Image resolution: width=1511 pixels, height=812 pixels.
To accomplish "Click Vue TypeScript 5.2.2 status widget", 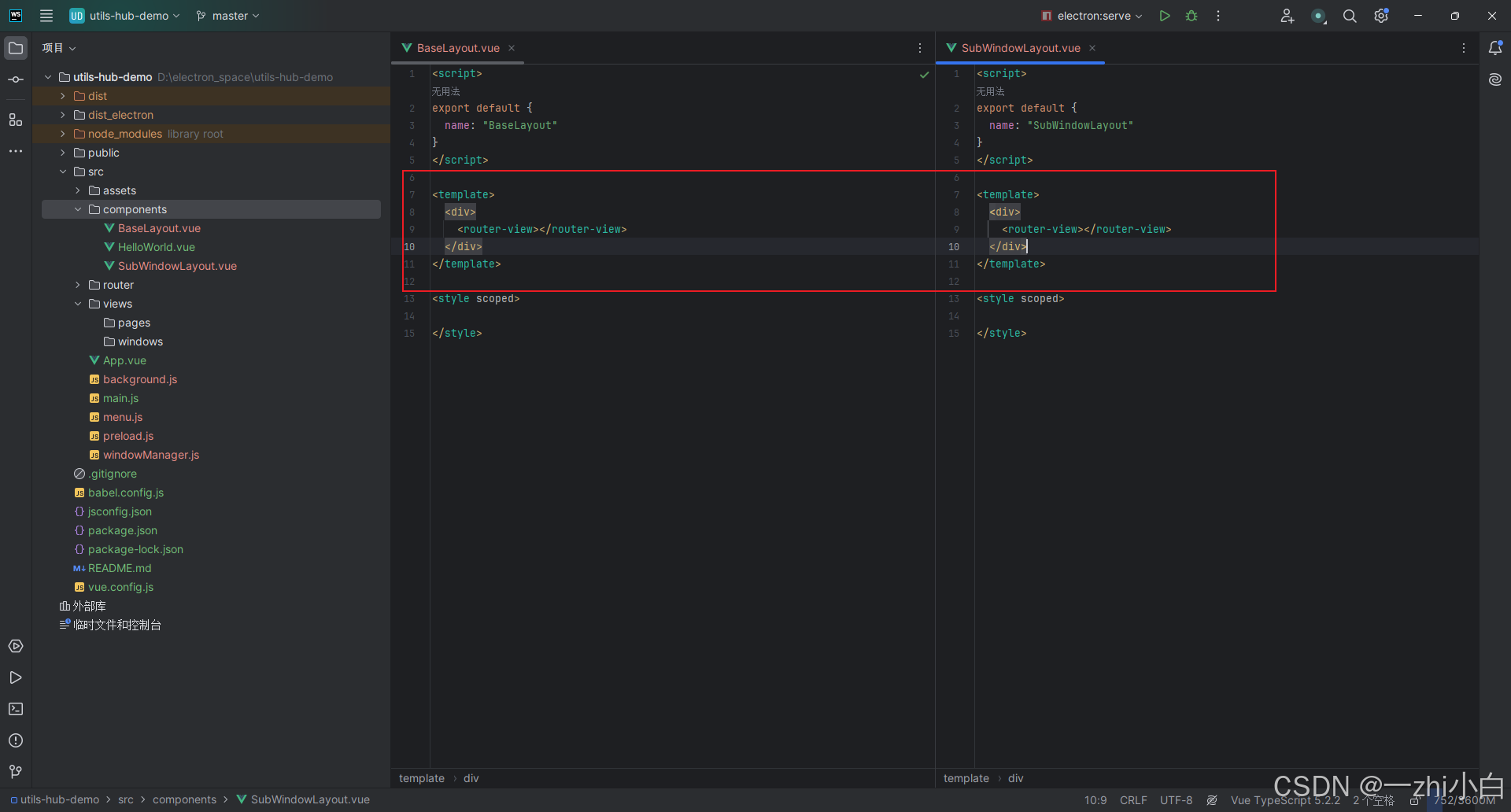I will tap(1285, 800).
